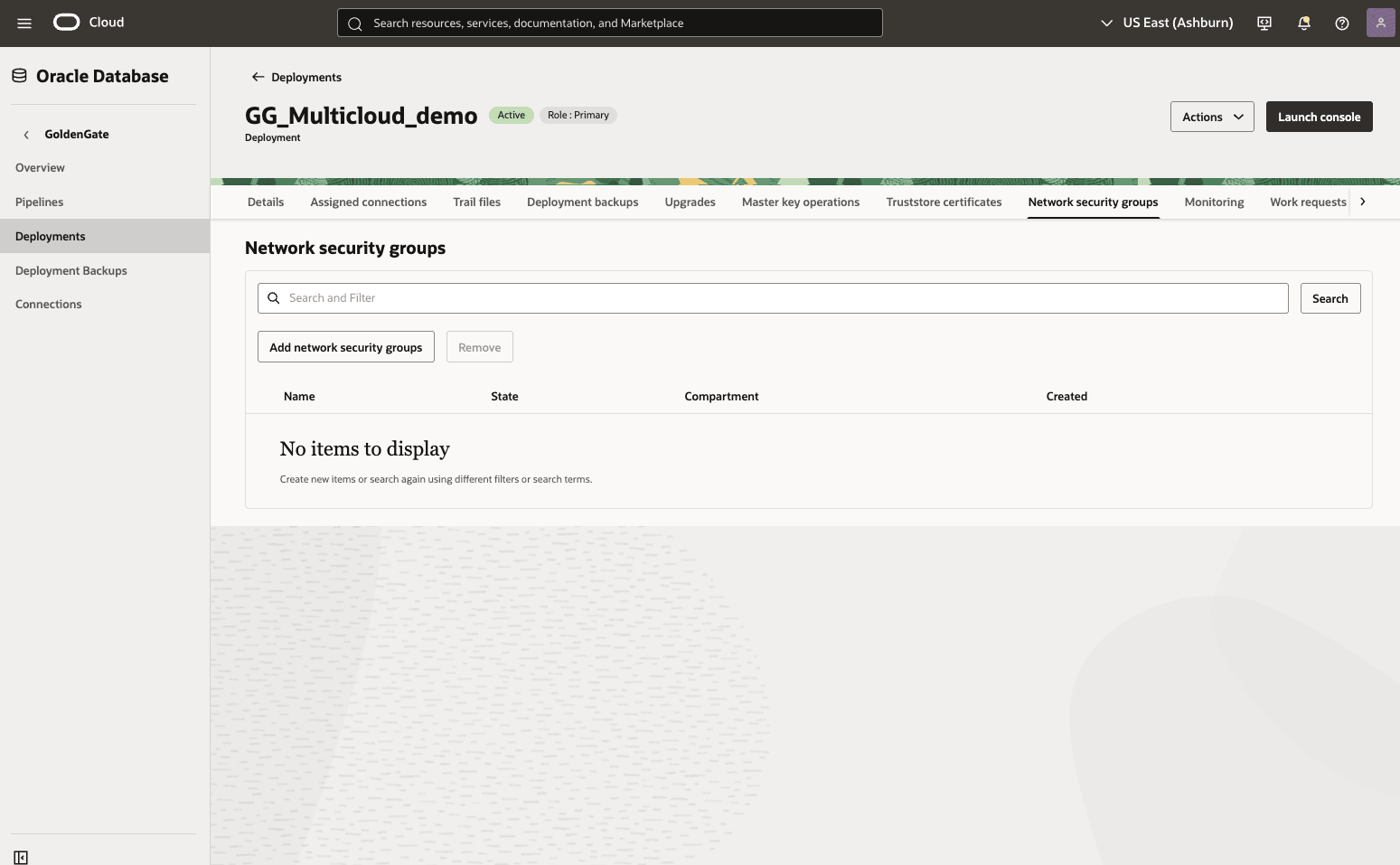Viewport: 1400px width, 865px height.
Task: Collapse the sidebar using the bottom-left icon
Action: click(x=21, y=856)
